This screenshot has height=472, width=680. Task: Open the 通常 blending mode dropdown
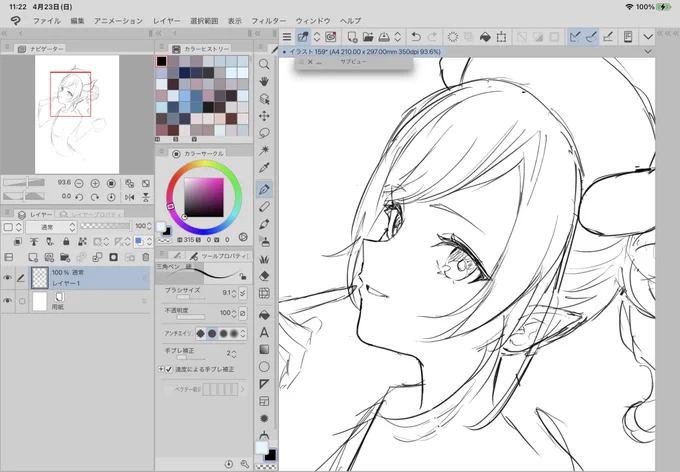51,227
